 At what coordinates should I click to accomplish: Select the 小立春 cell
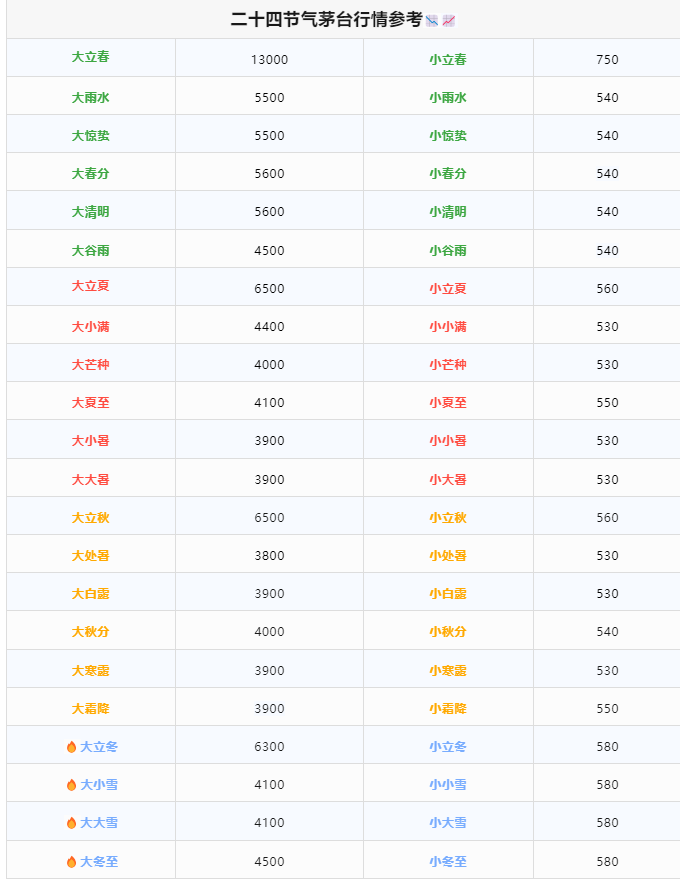448,60
